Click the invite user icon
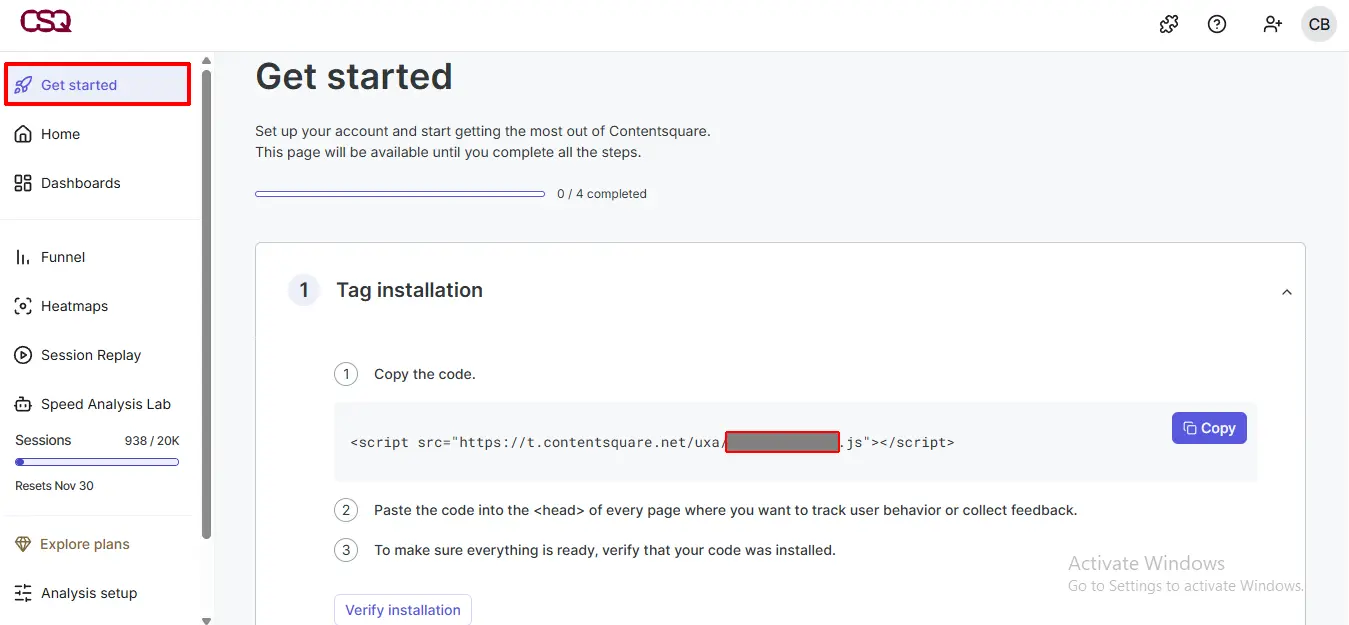Image resolution: width=1349 pixels, height=625 pixels. pos(1272,24)
